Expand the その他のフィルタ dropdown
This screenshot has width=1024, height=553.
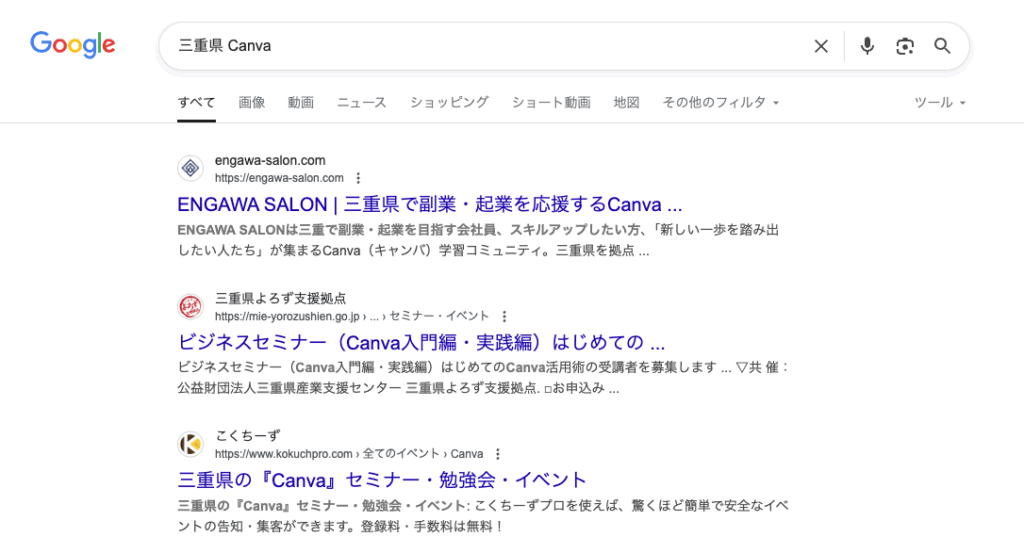720,103
